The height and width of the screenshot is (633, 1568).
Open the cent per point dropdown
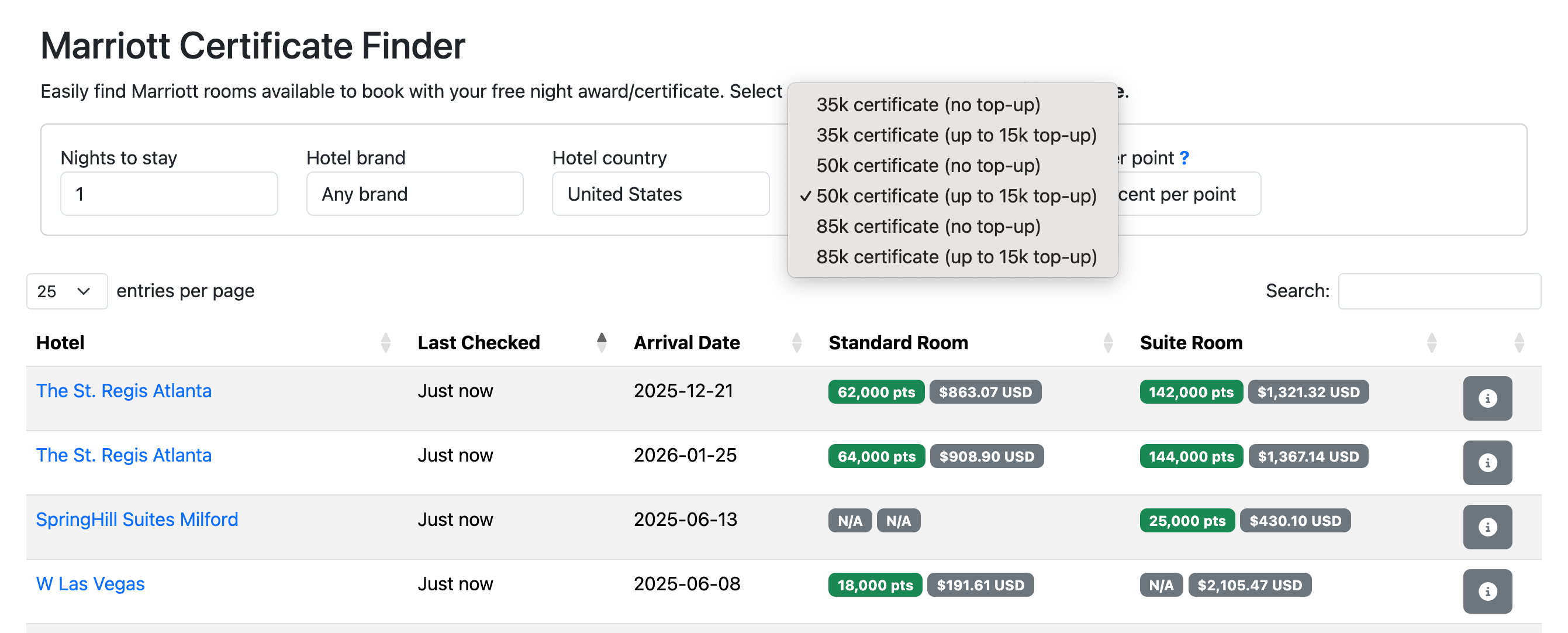point(1189,194)
